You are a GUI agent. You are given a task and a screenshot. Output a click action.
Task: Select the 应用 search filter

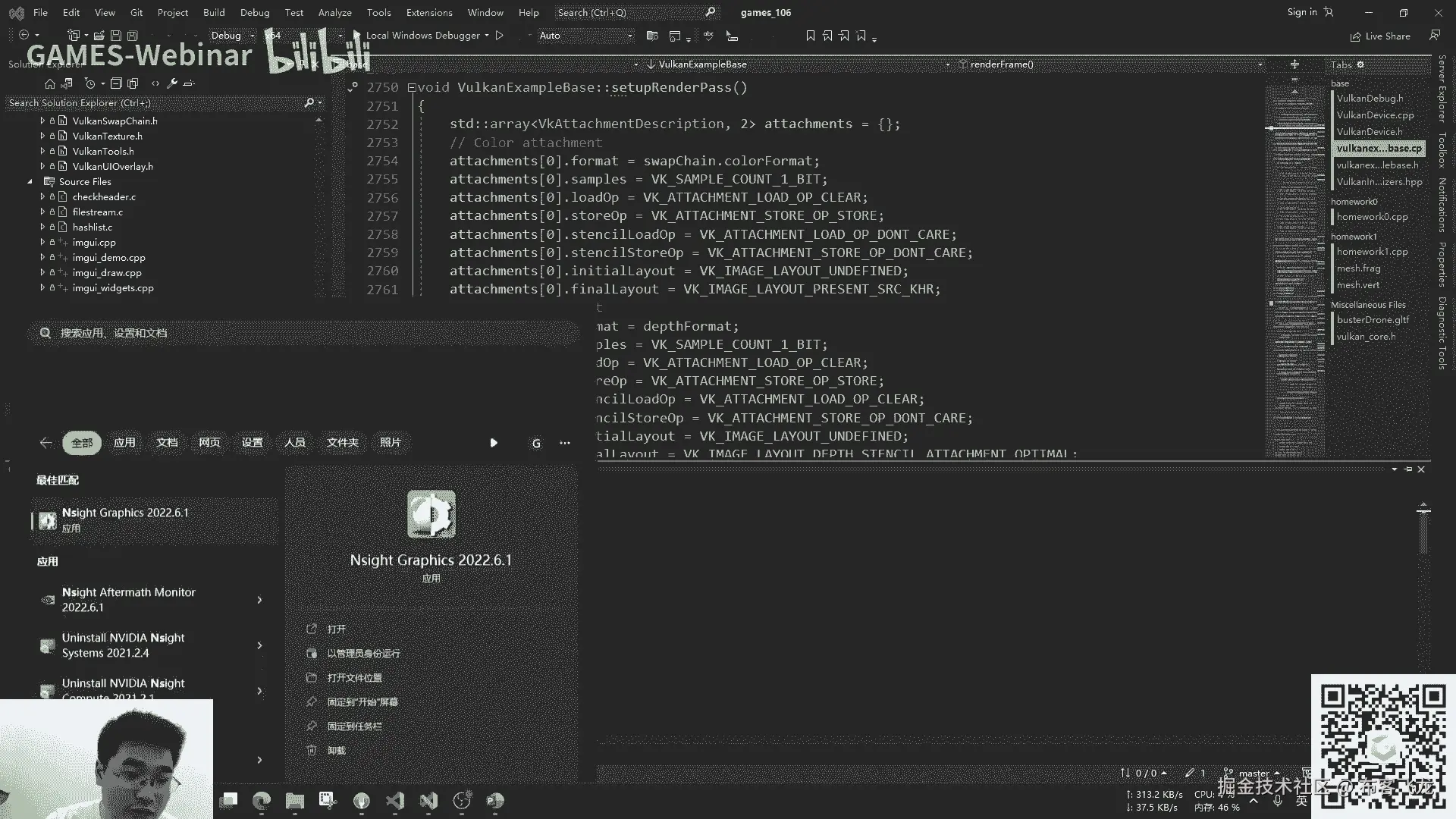tap(124, 443)
